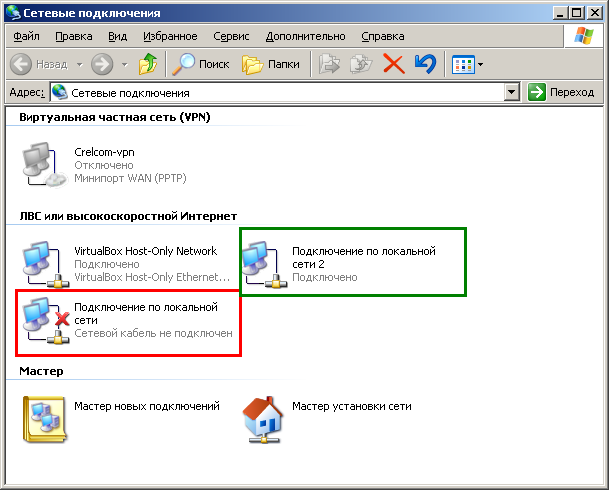Expand the address bar dropdown

click(512, 92)
